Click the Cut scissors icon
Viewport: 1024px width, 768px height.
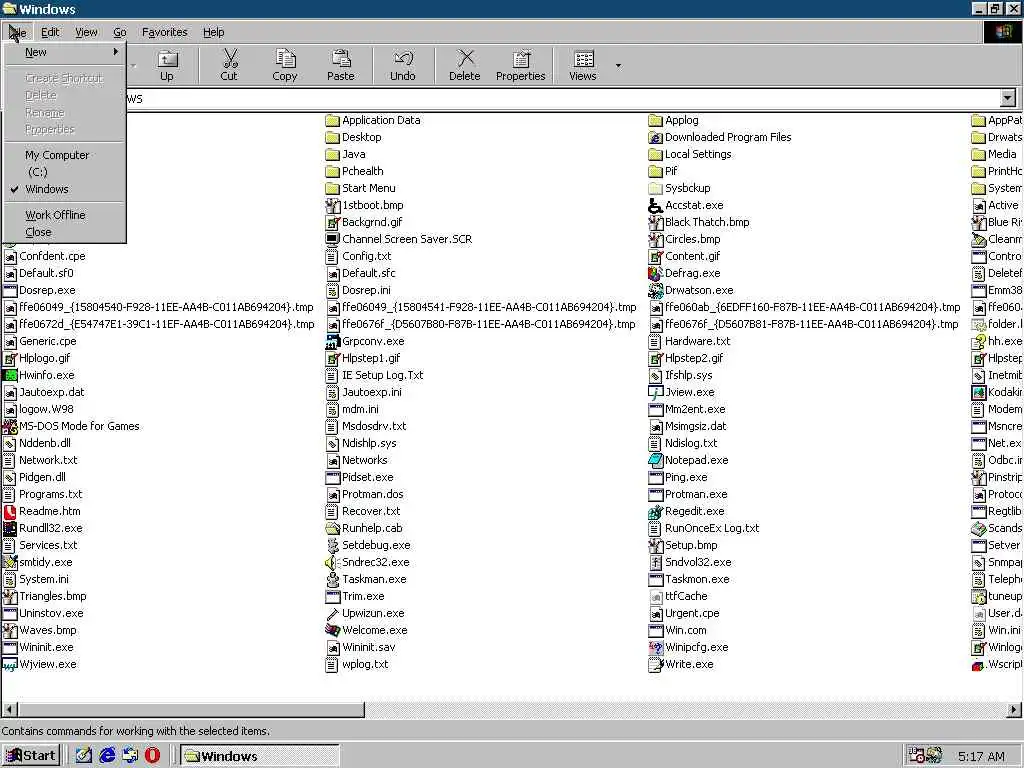(229, 65)
